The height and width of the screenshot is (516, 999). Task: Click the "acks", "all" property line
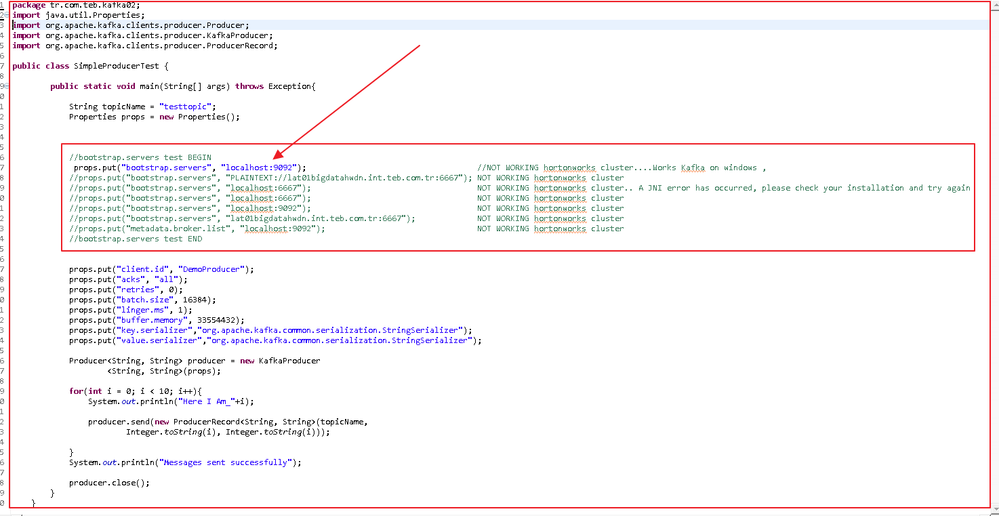pyautogui.click(x=129, y=280)
